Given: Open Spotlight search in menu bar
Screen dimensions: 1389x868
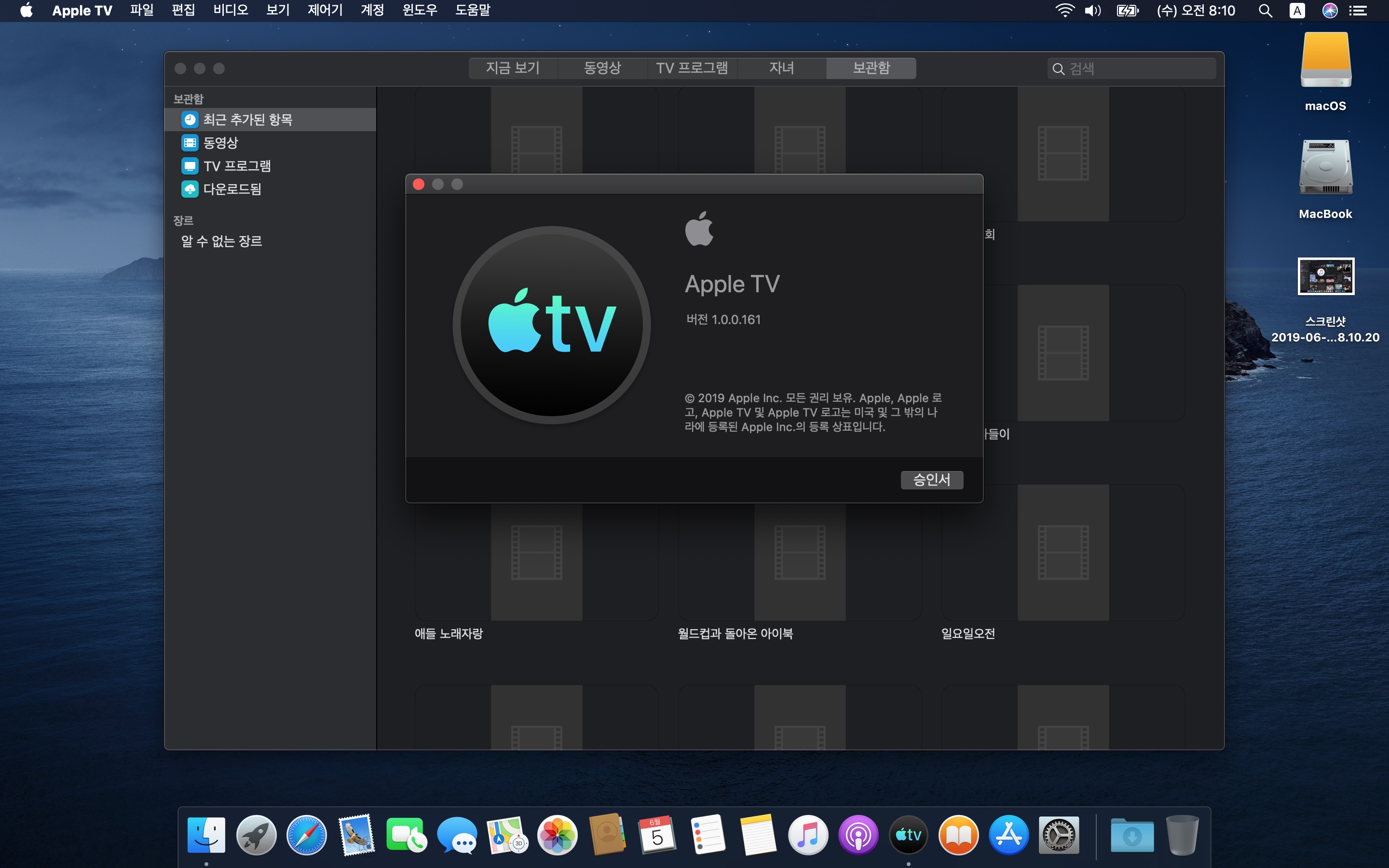Looking at the screenshot, I should click(1265, 10).
